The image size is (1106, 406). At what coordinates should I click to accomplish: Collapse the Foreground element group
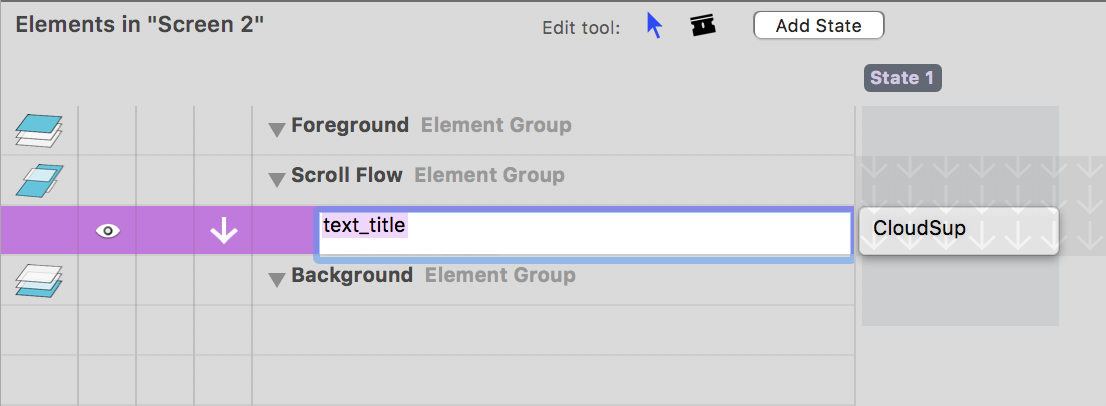[x=277, y=128]
